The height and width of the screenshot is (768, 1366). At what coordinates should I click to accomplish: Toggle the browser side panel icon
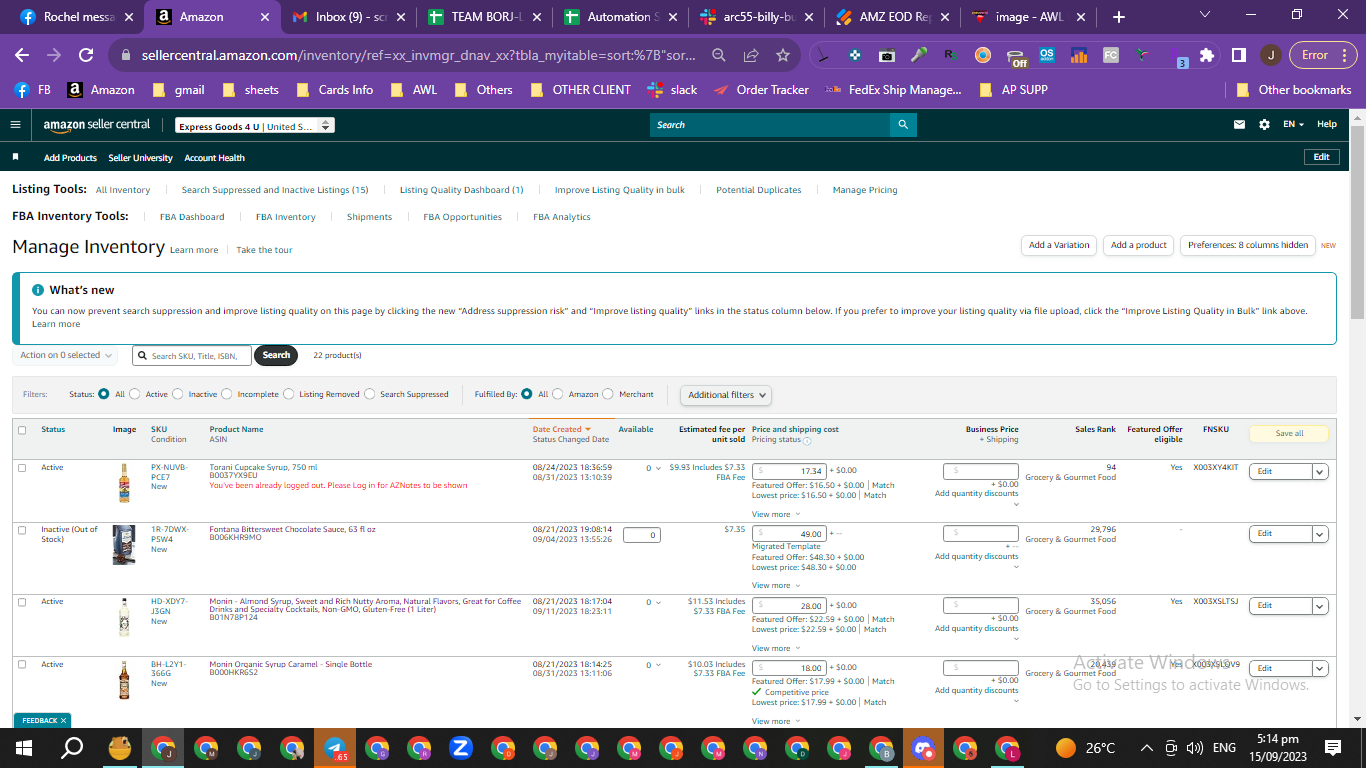[x=1238, y=55]
